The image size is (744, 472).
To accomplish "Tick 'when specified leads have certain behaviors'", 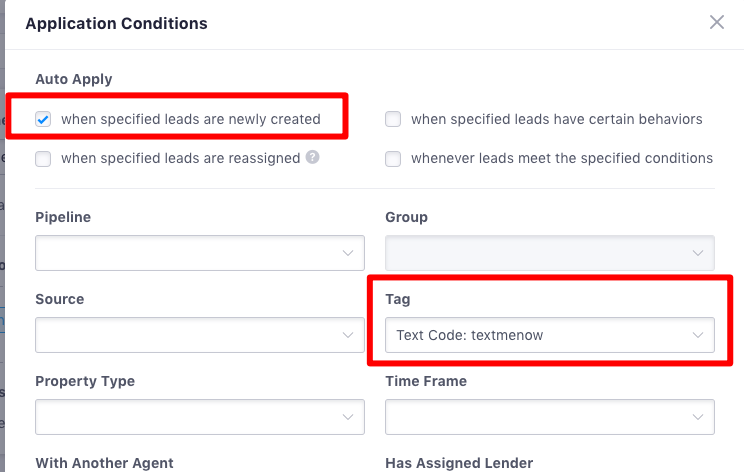I will (393, 119).
